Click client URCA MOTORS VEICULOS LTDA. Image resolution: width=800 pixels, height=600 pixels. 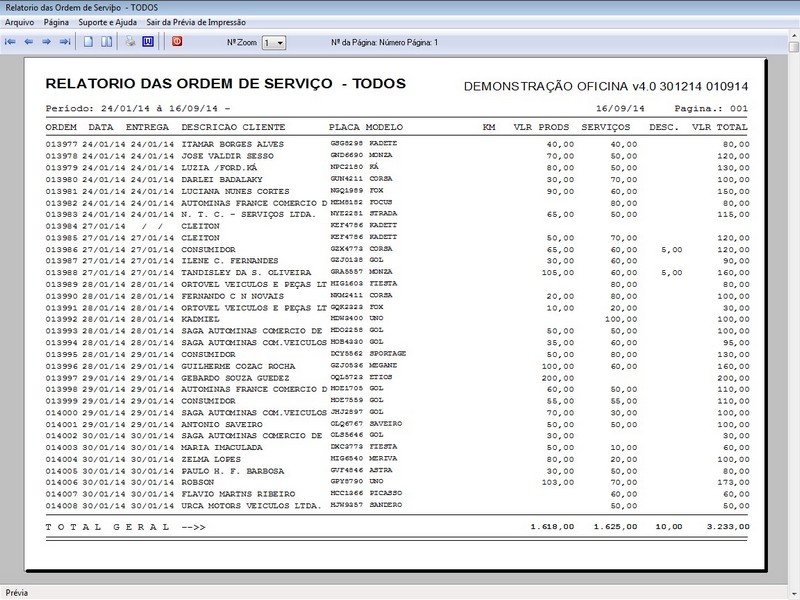pos(252,506)
